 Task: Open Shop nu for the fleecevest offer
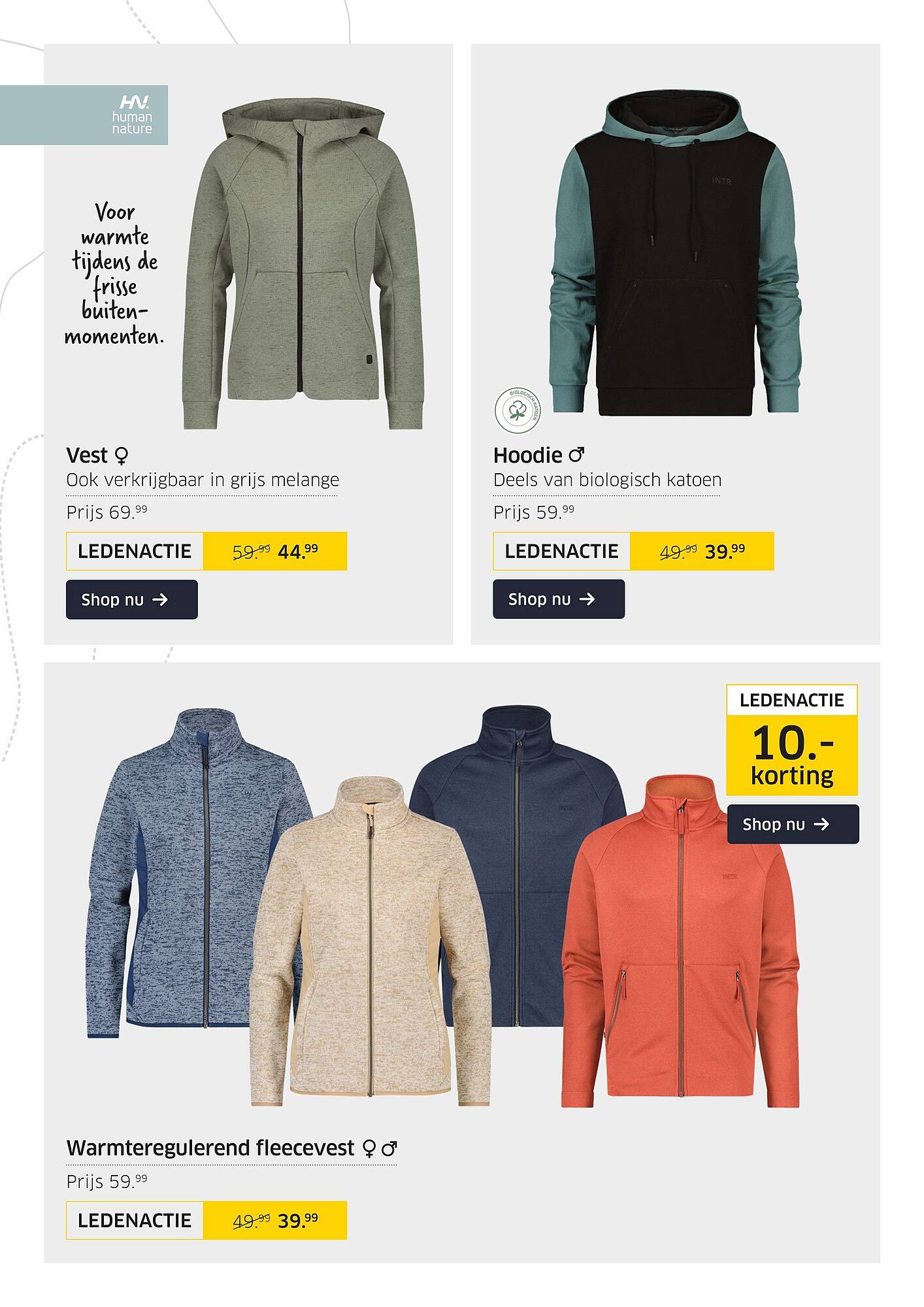point(793,824)
